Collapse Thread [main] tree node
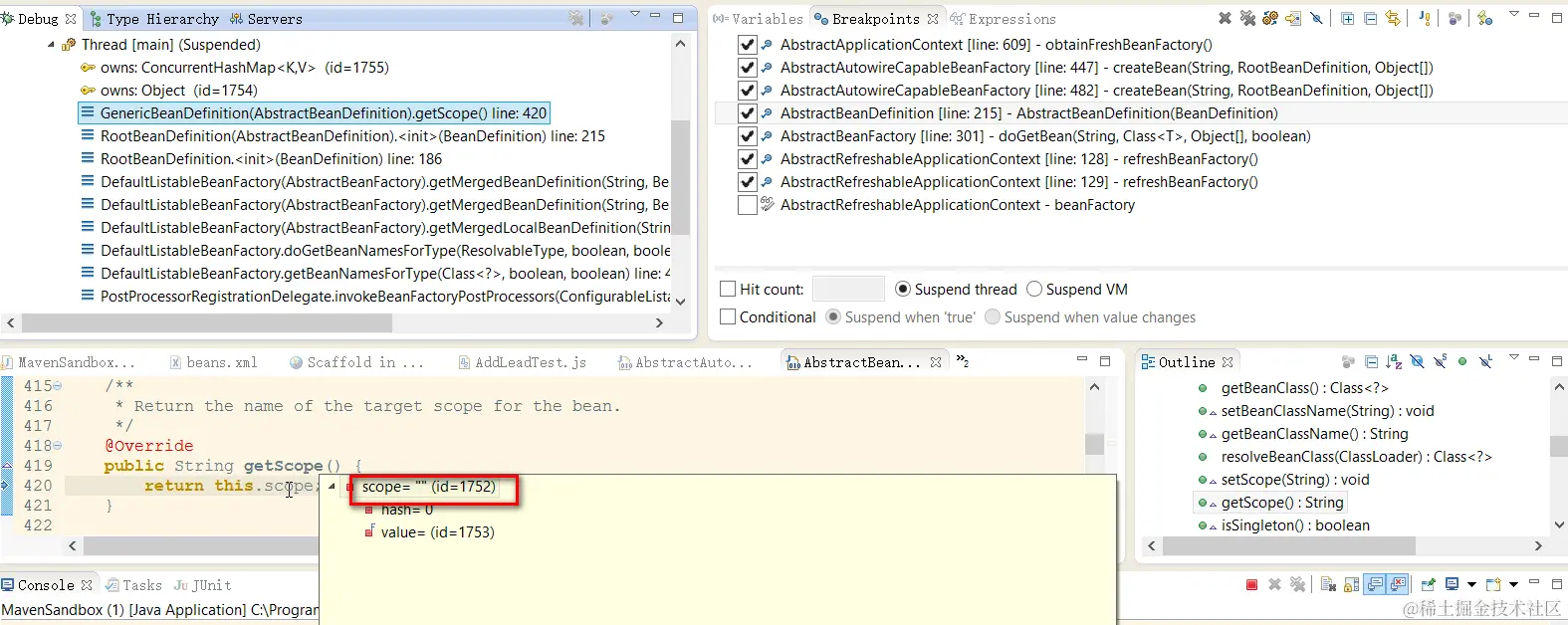 point(51,45)
